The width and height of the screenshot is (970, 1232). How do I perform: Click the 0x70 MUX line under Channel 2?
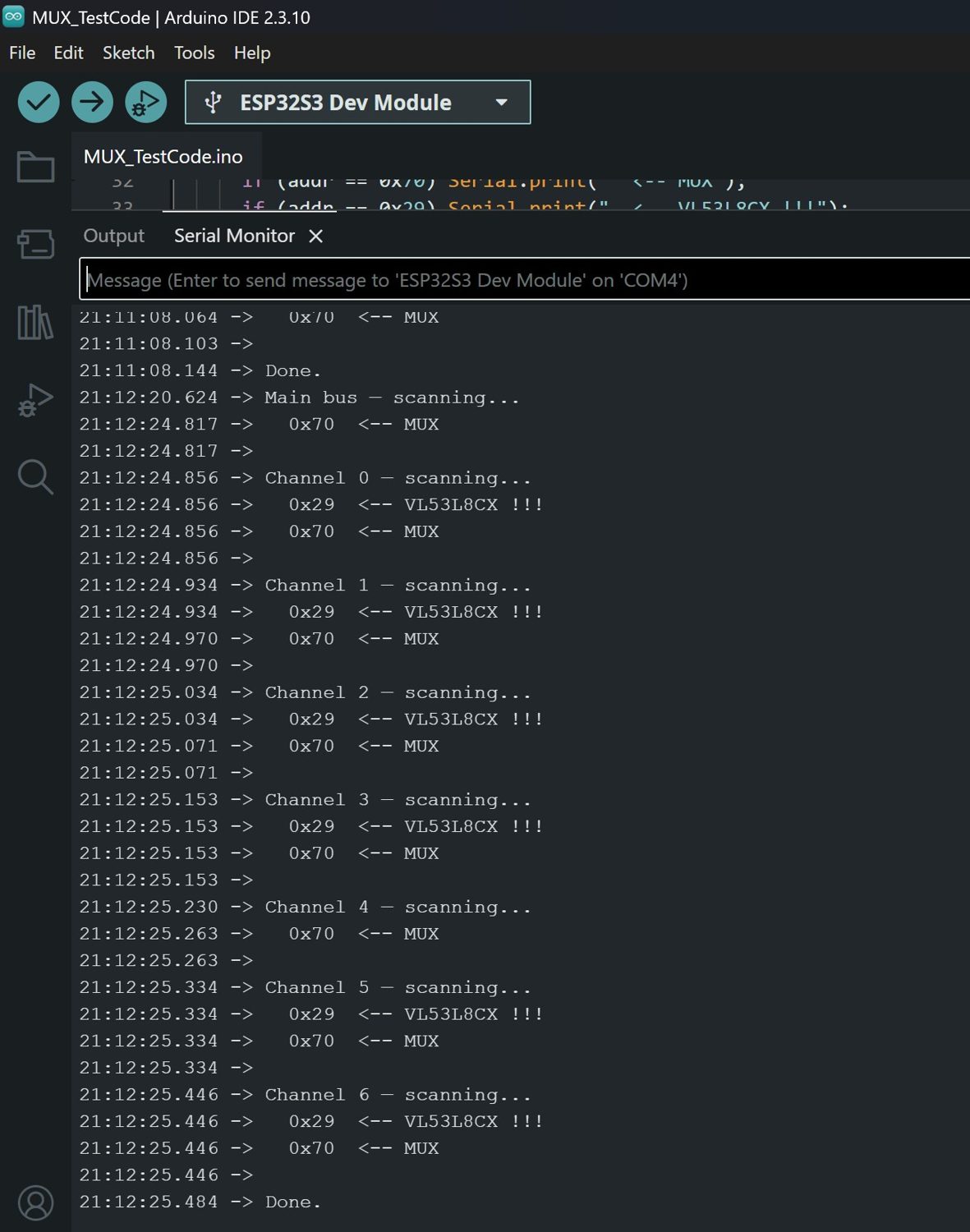(x=259, y=746)
